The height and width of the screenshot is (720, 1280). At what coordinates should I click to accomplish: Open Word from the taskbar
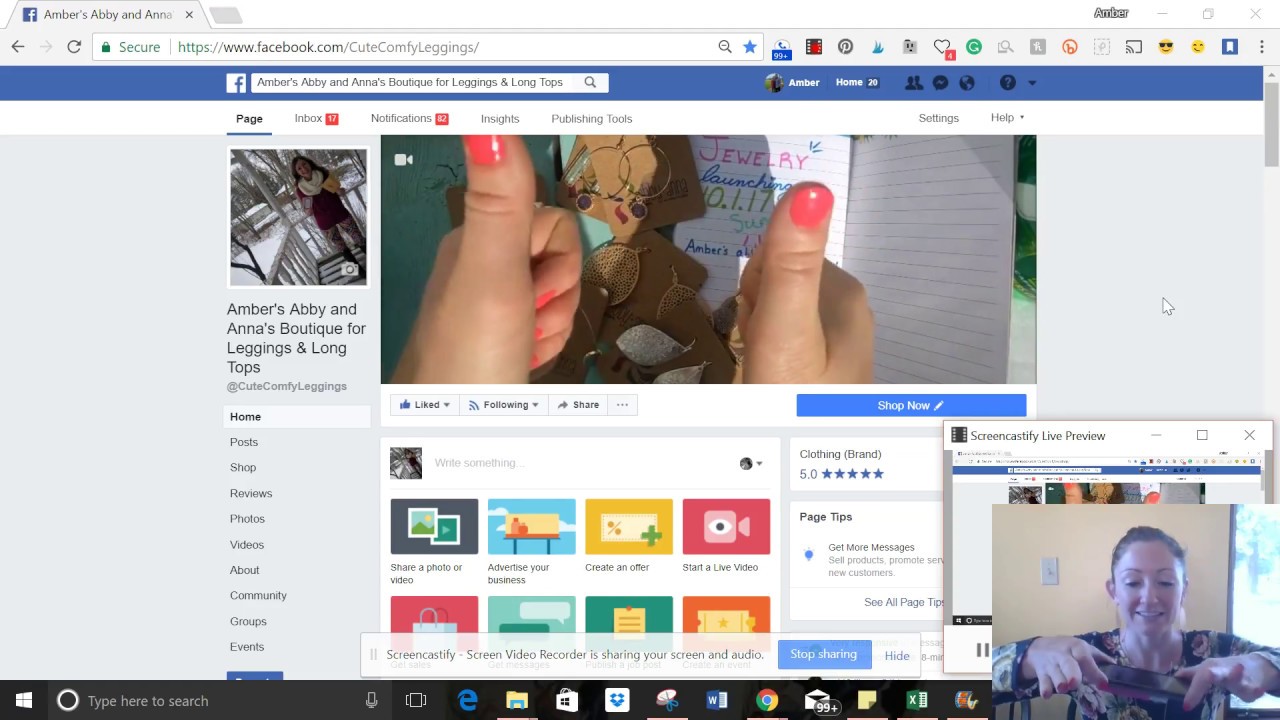click(x=717, y=700)
